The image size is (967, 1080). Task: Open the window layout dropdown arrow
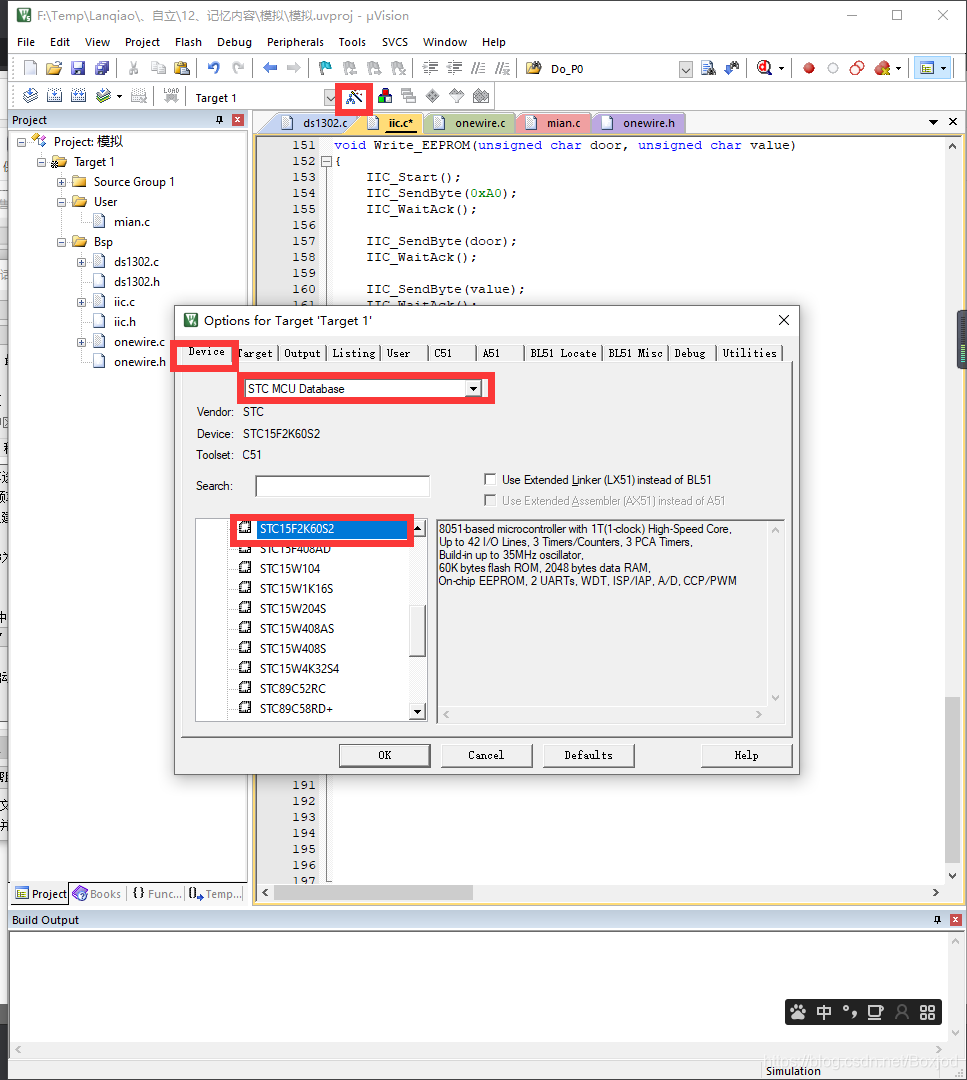[x=944, y=68]
